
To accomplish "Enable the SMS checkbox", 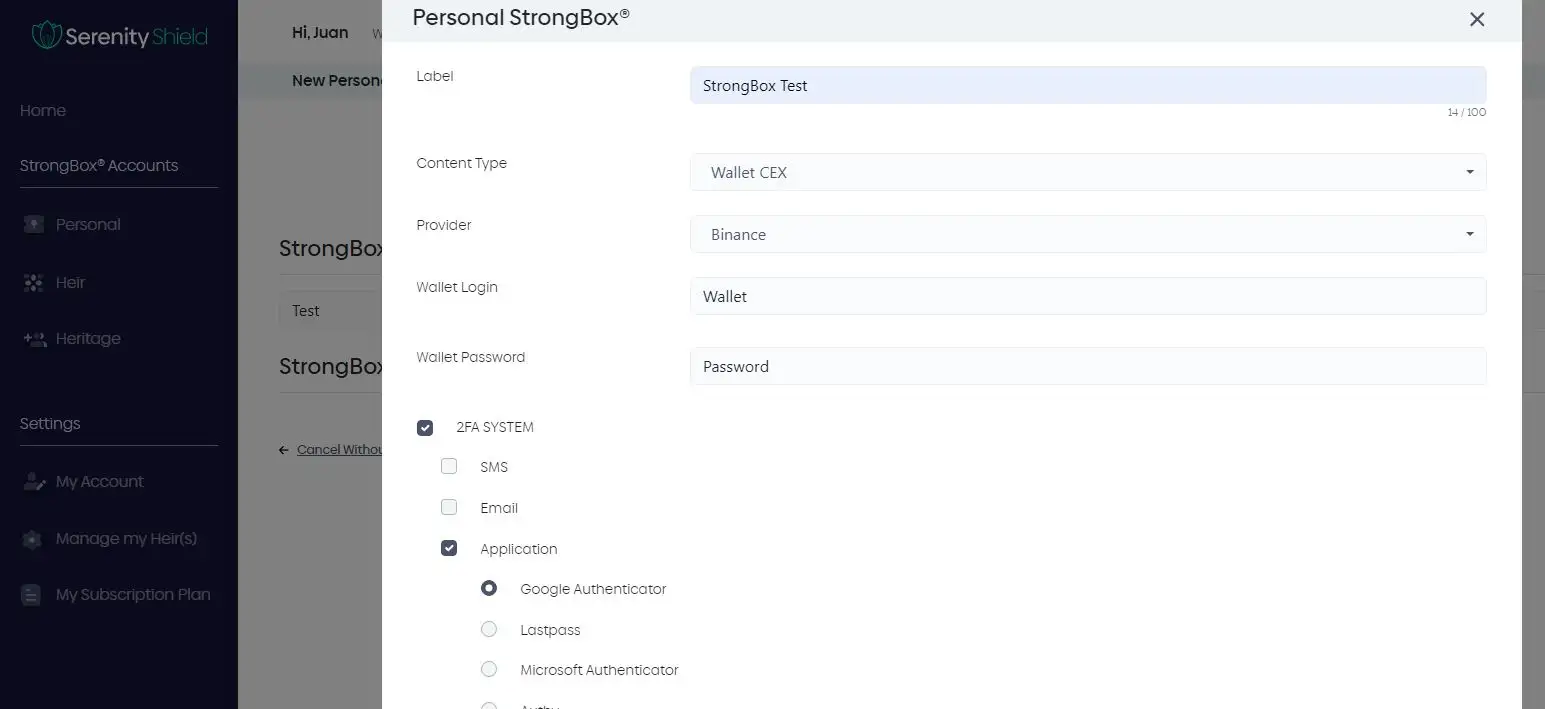I will [x=449, y=467].
